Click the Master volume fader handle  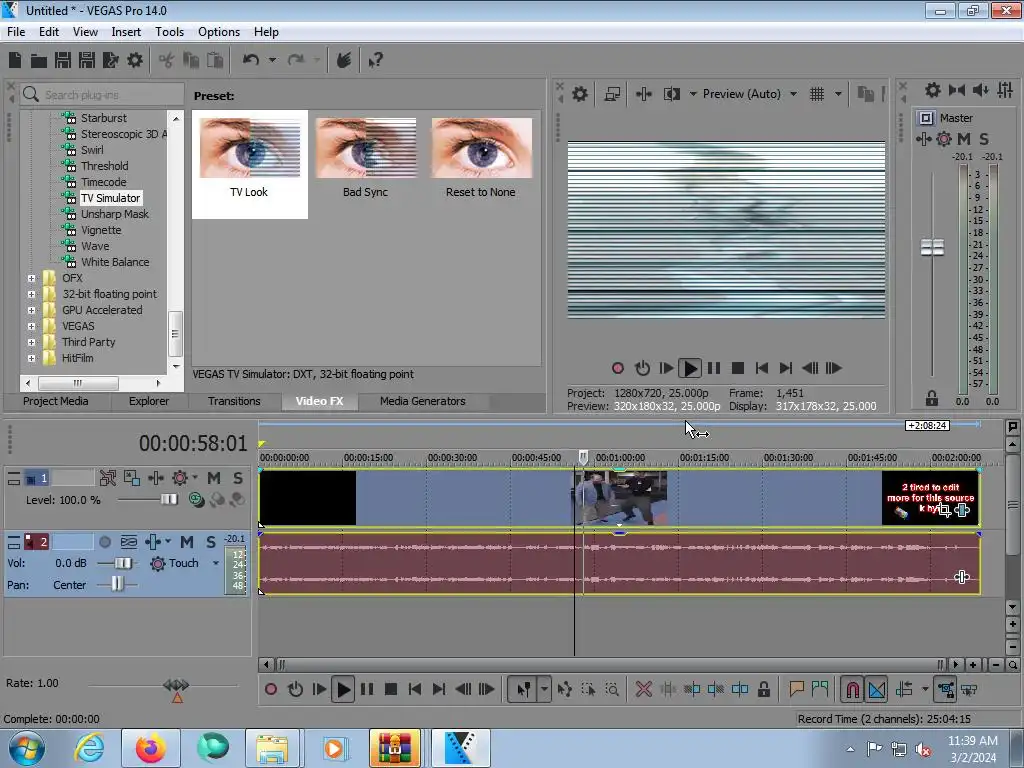point(932,248)
